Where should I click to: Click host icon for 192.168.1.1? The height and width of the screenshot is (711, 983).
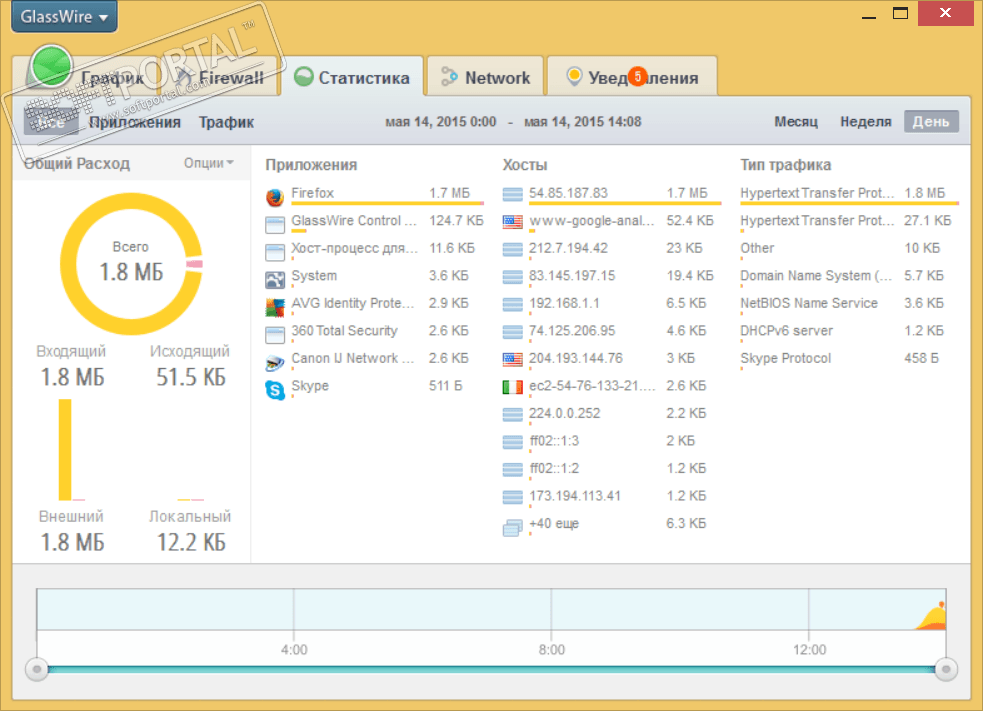tap(512, 305)
